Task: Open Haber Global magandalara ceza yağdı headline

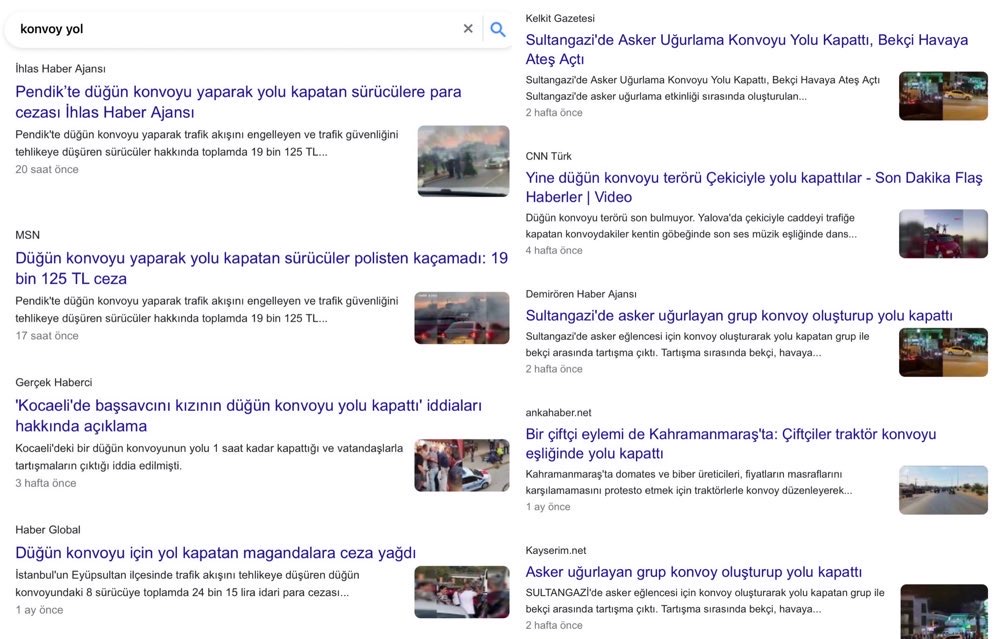Action: [215, 553]
